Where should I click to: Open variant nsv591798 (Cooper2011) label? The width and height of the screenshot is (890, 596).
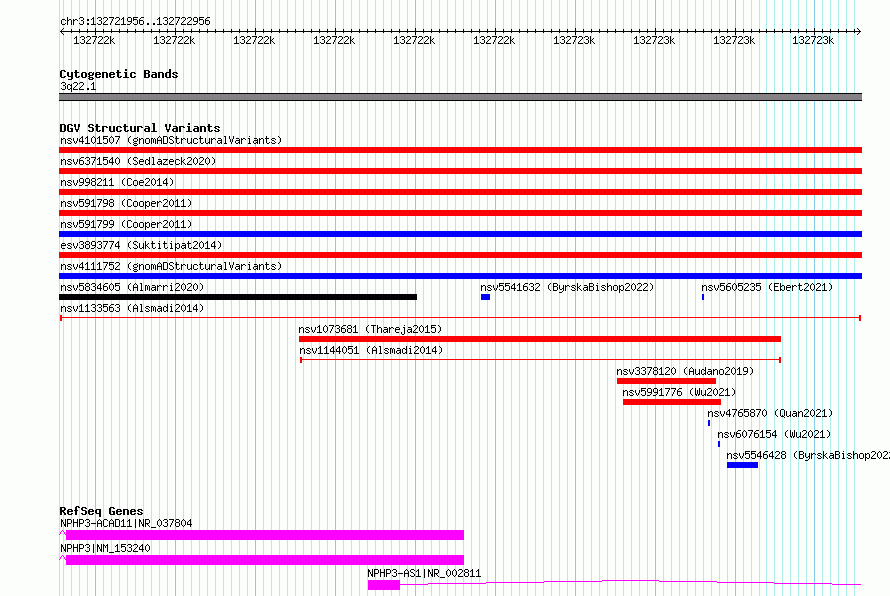pos(126,203)
